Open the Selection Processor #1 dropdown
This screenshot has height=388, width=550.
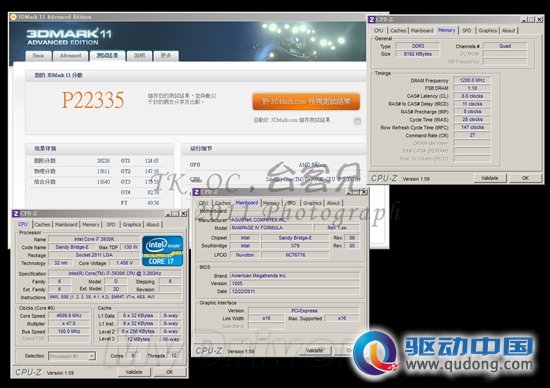[91, 356]
